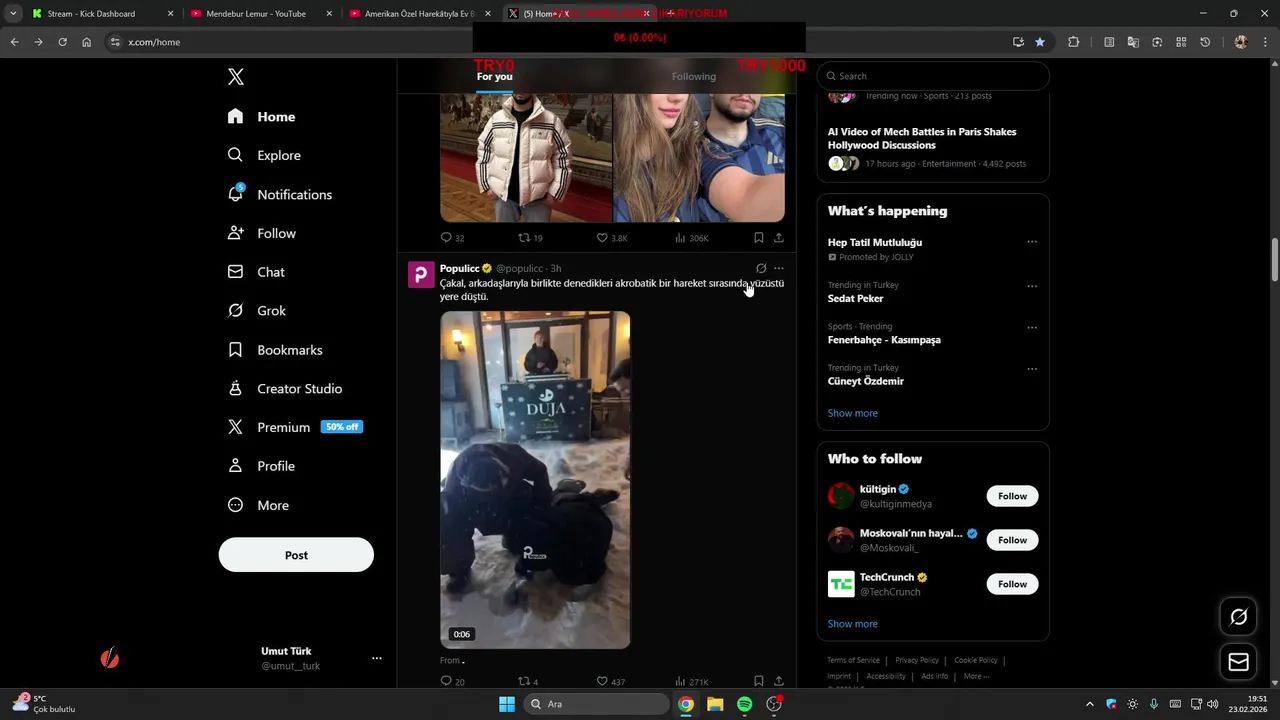Open the Cüneyt Özdemir trending topic
This screenshot has height=720, width=1280.
point(865,381)
